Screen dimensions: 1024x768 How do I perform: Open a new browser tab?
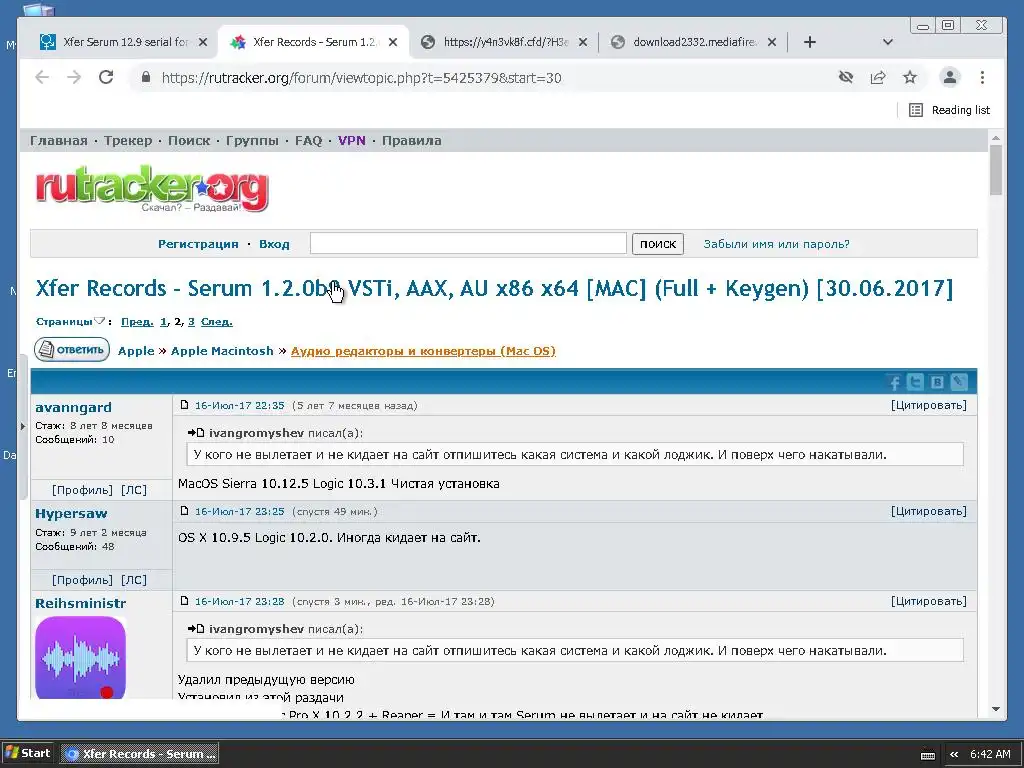810,42
